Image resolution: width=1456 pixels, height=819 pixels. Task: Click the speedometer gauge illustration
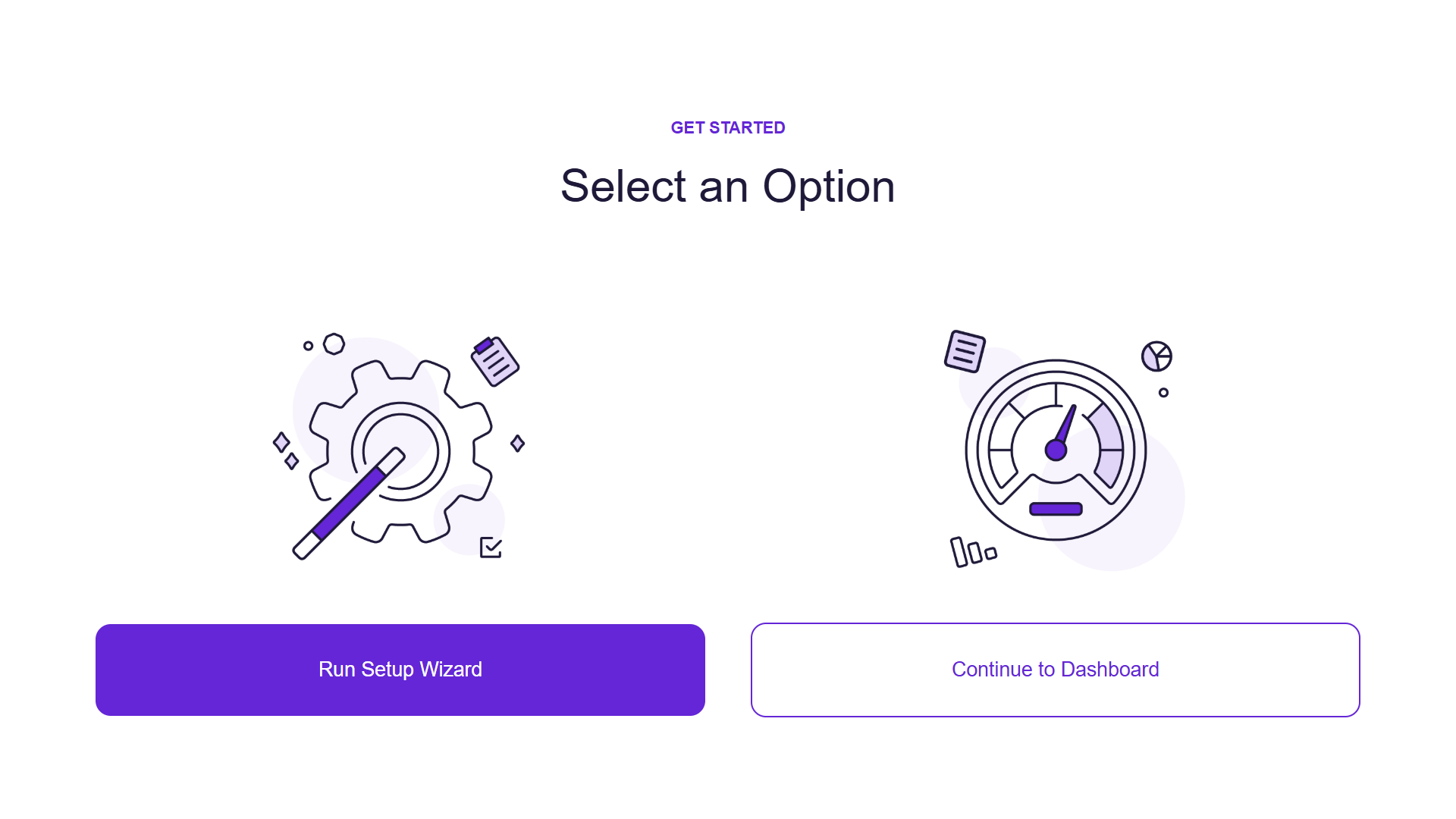coord(1056,450)
